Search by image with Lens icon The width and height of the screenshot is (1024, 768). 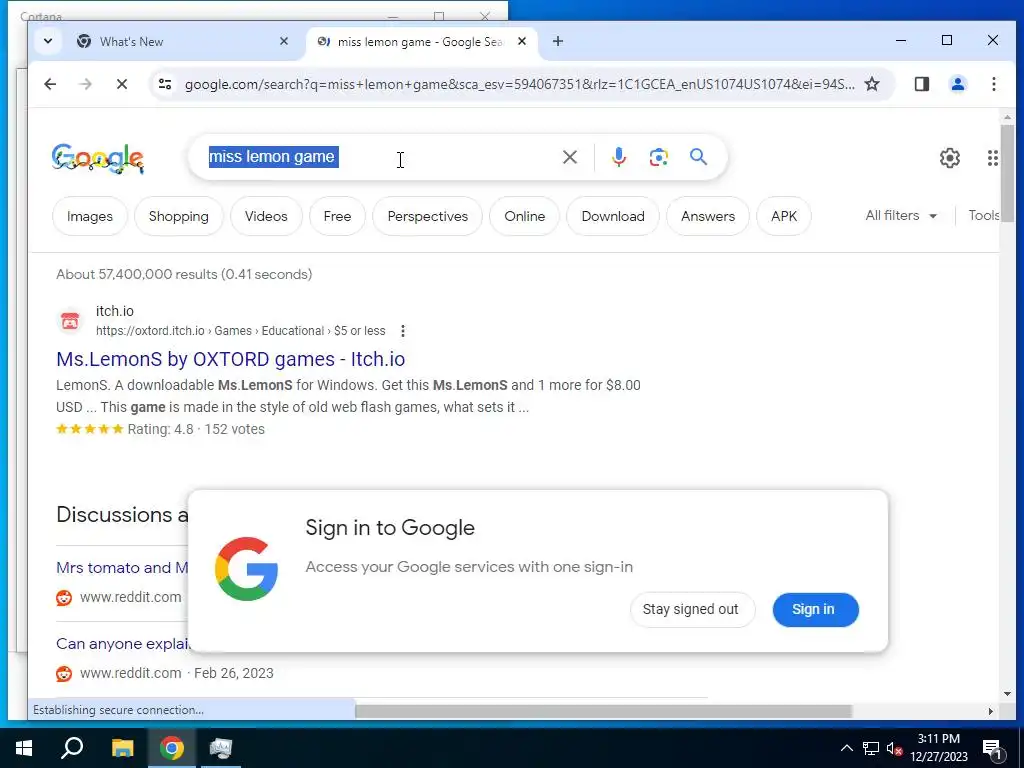(658, 157)
